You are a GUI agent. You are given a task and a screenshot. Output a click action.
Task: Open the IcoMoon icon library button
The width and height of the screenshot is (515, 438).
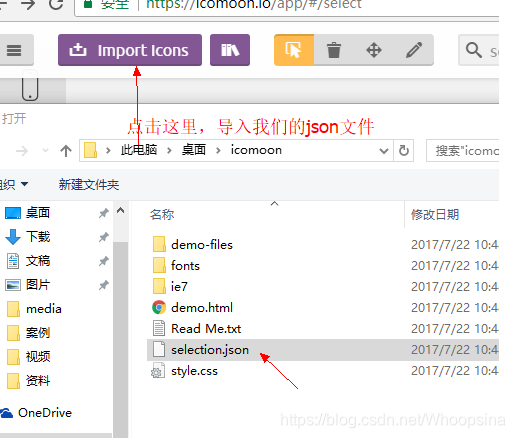click(230, 50)
